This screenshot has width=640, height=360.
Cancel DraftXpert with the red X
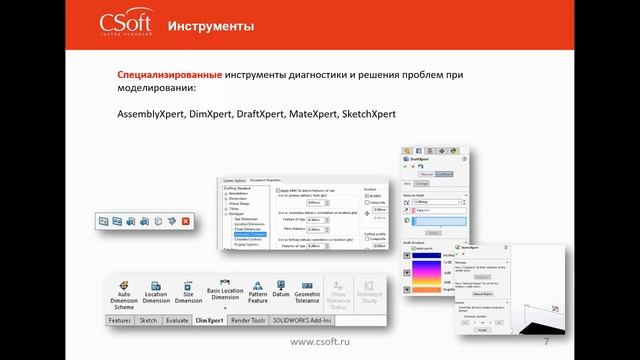(x=413, y=167)
